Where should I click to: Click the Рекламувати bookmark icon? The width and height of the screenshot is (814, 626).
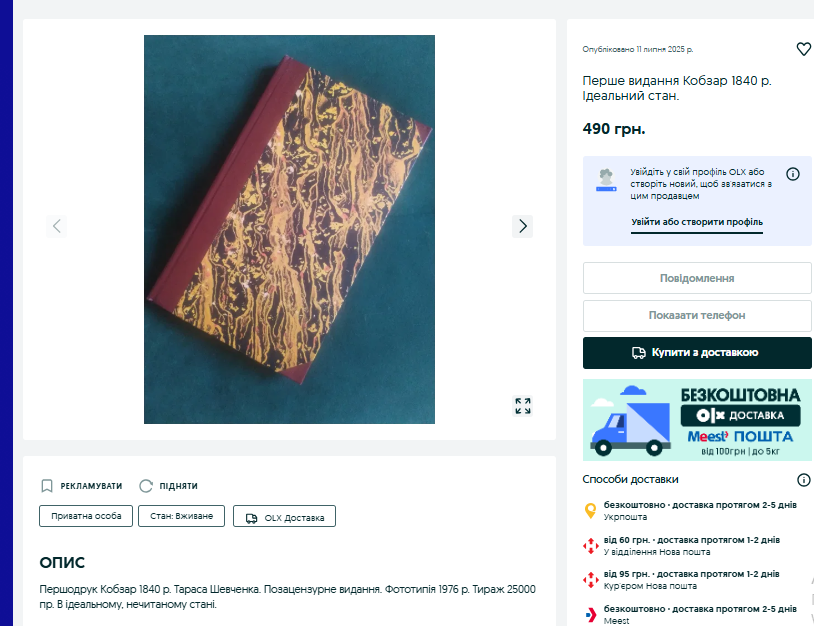tap(47, 486)
